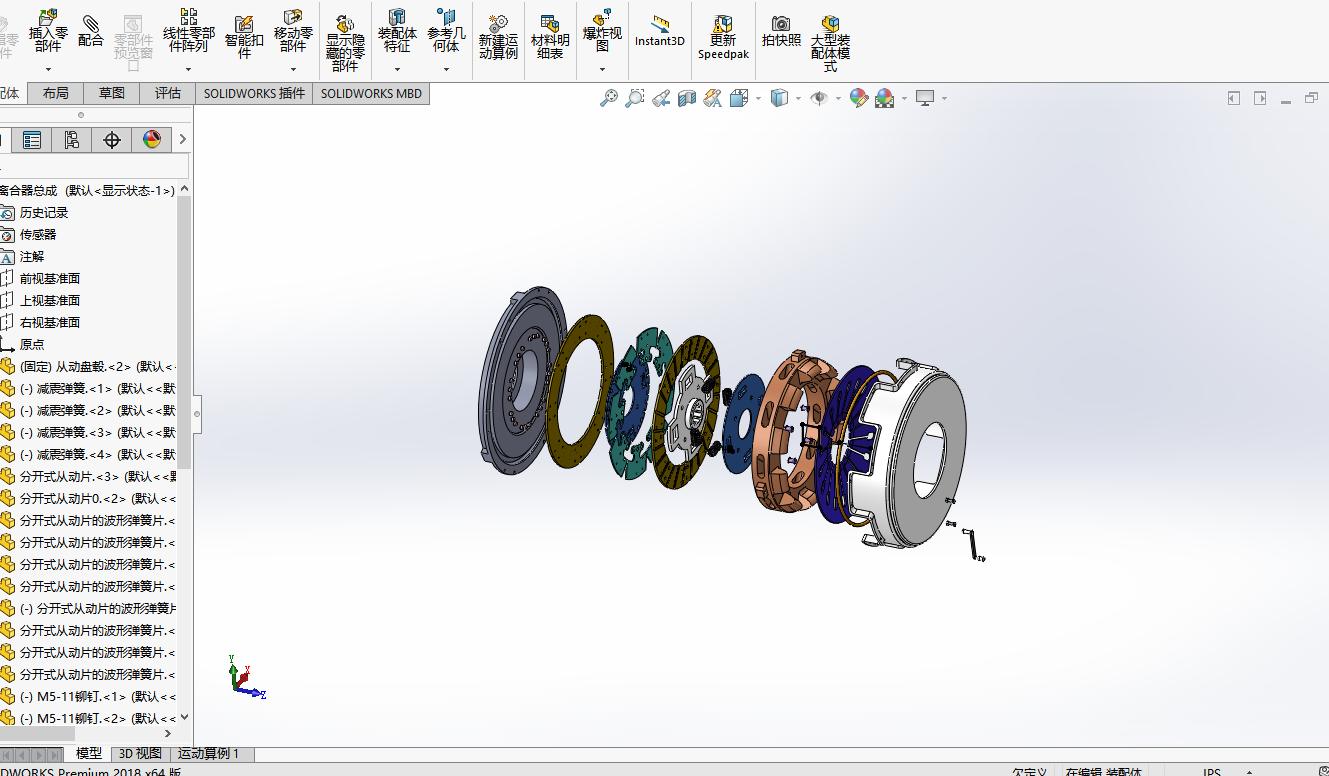Toggle the Instant3D tool
This screenshot has height=776, width=1329.
[660, 31]
